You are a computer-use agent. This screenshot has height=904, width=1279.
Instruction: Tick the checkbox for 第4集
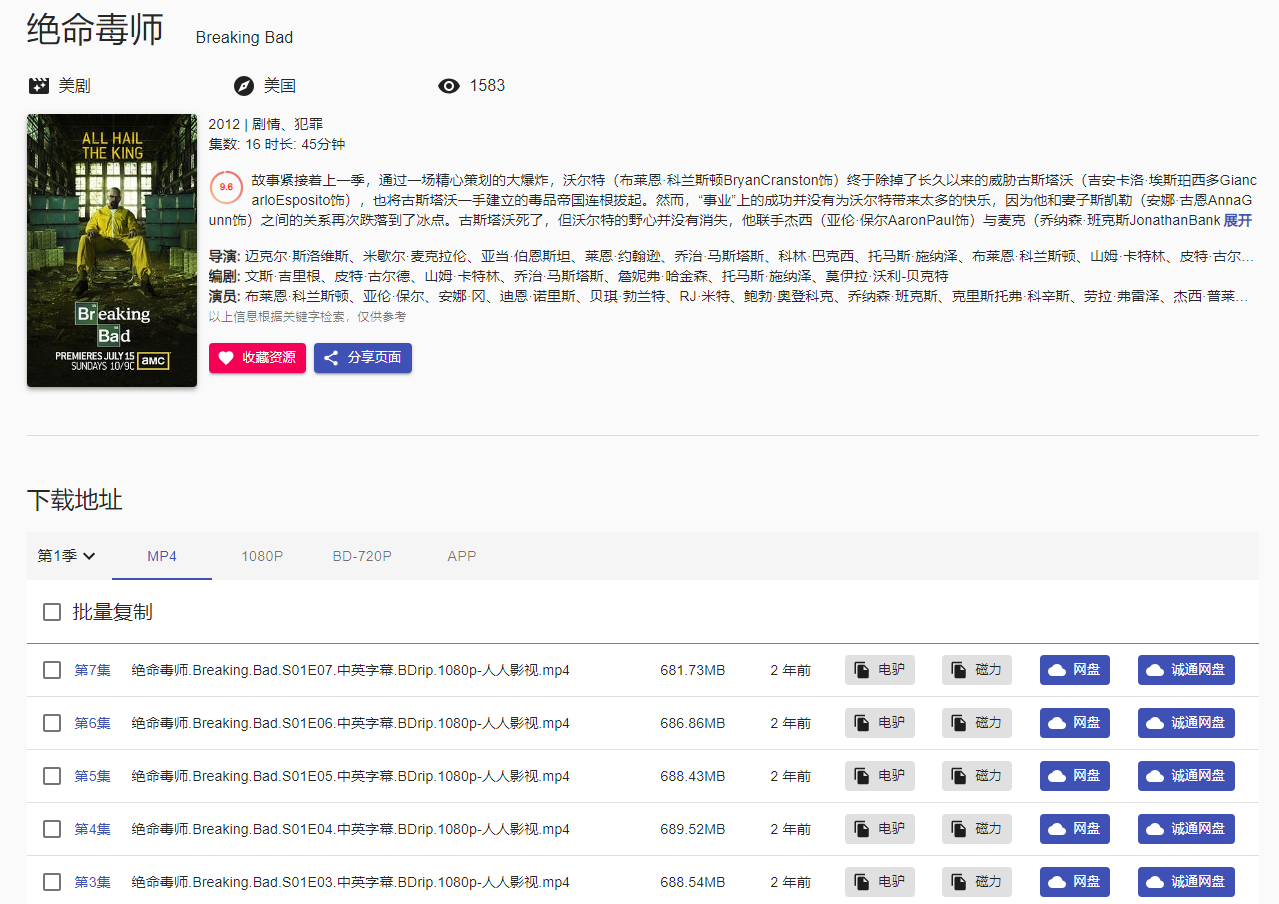click(x=52, y=829)
